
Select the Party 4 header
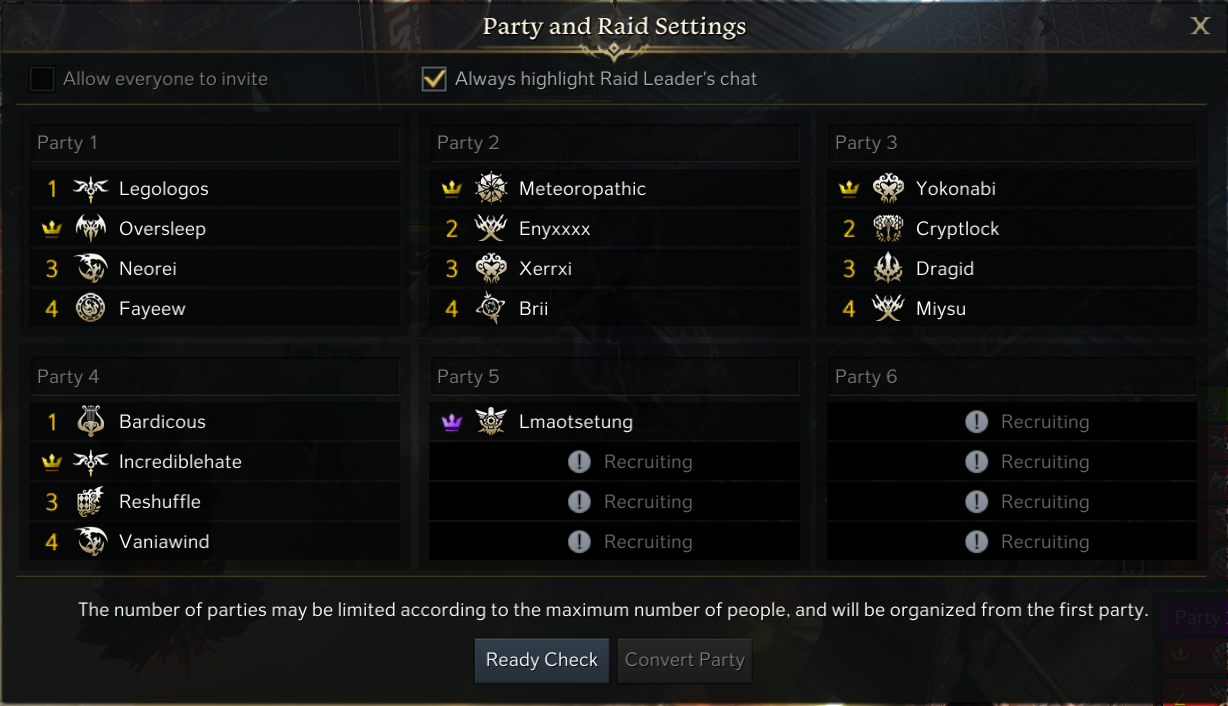point(214,377)
